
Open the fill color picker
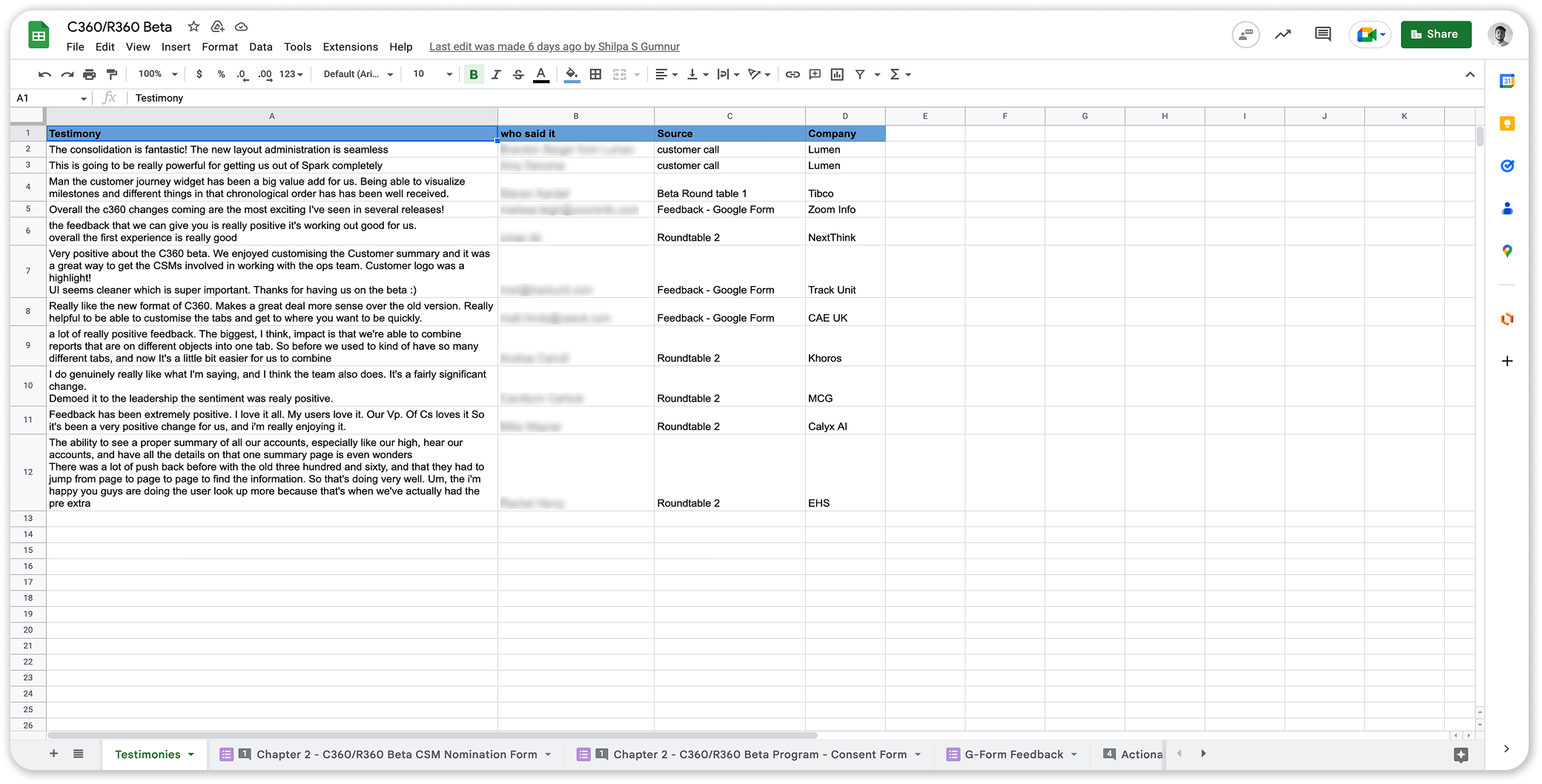572,74
